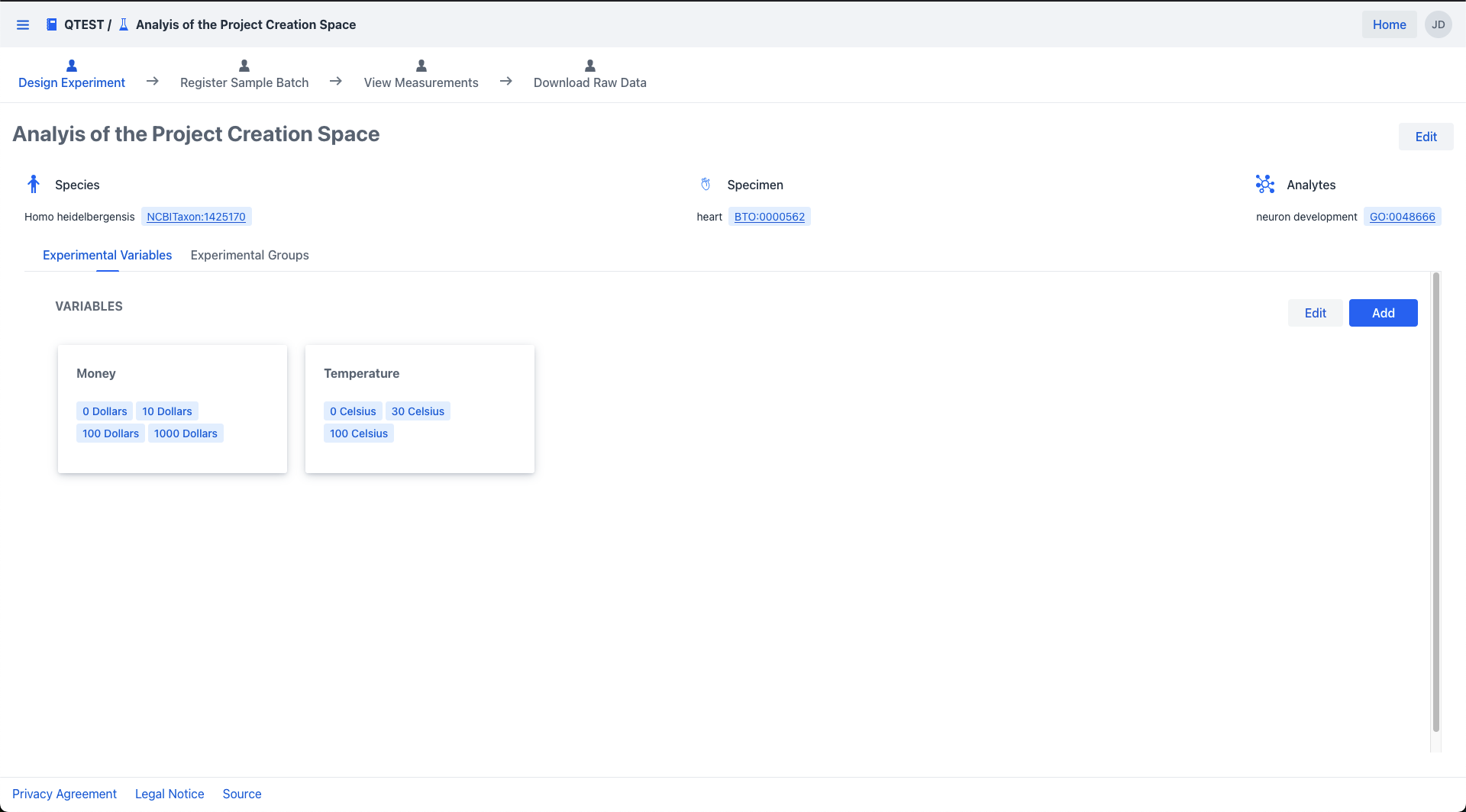
Task: Open the NCBITaxon:1425170 link
Action: pos(196,217)
